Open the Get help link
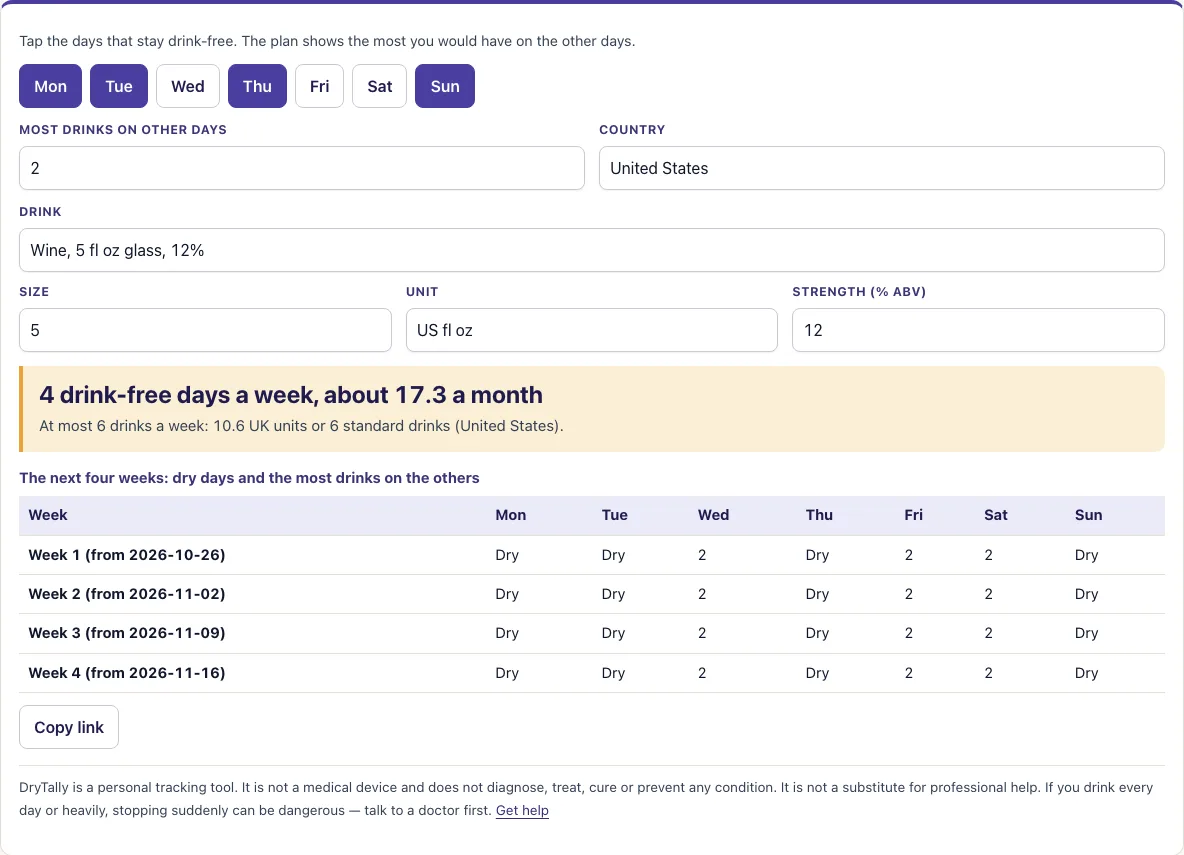The height and width of the screenshot is (855, 1184). coord(522,810)
